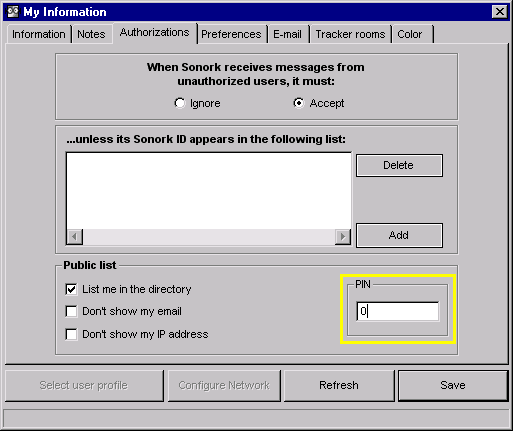The width and height of the screenshot is (513, 431).
Task: Focus the PIN input field
Action: [397, 311]
